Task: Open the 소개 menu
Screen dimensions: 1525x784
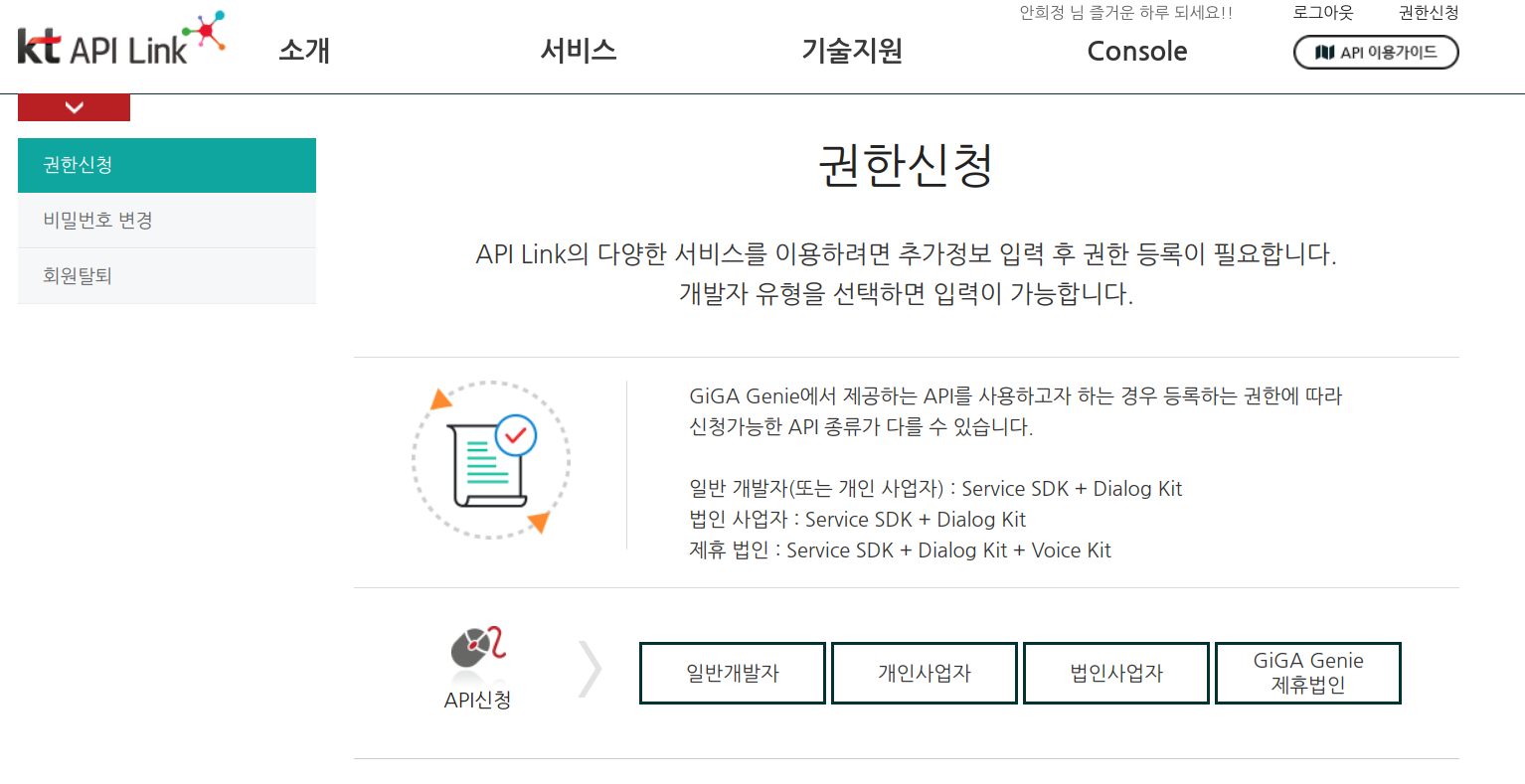Action: tap(304, 51)
